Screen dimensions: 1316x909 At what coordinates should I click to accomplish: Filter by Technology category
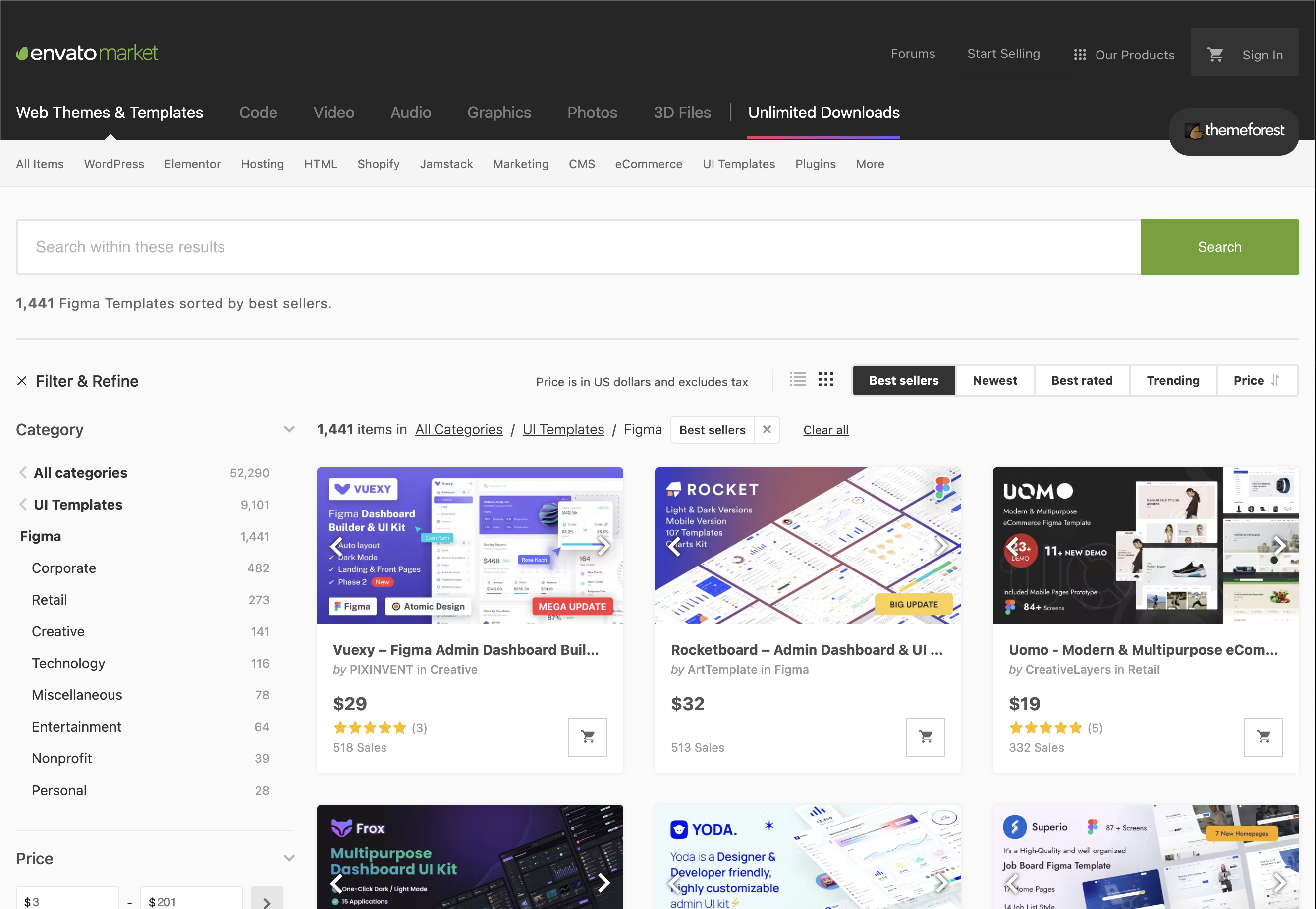pos(68,663)
